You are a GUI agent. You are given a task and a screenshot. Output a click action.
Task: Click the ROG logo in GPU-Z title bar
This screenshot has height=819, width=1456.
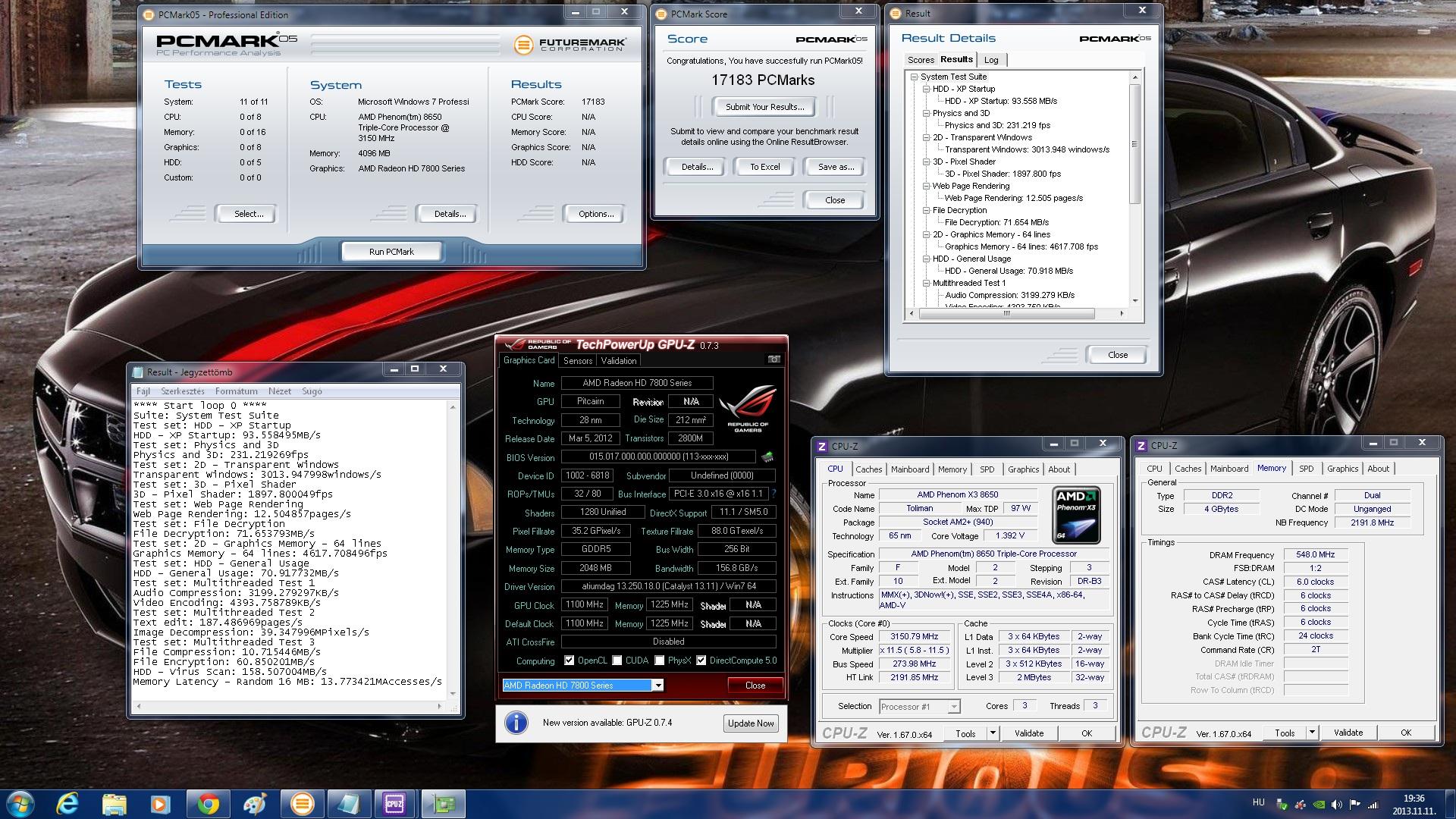536,344
